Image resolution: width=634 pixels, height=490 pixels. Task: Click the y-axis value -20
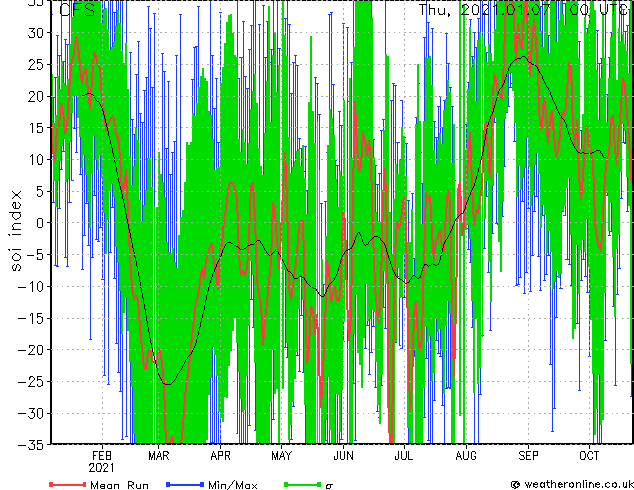click(31, 350)
